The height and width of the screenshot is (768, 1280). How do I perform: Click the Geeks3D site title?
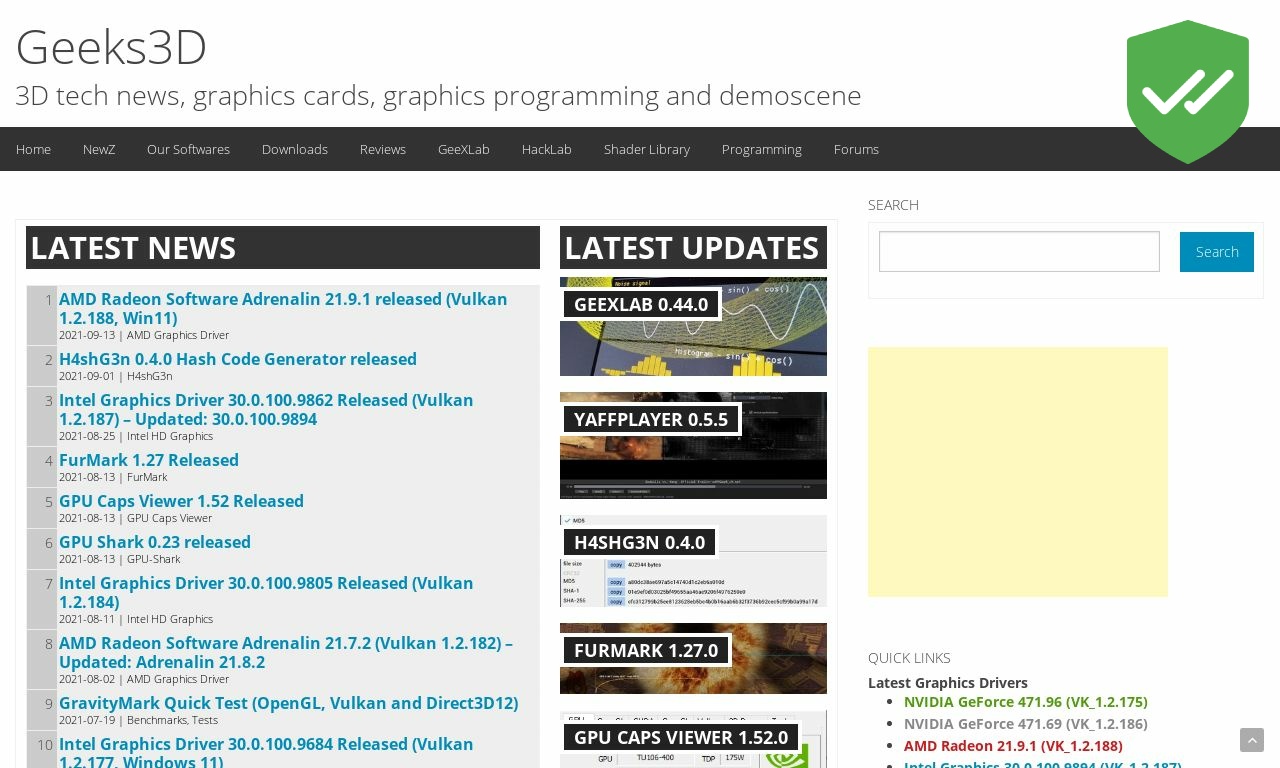[x=111, y=47]
